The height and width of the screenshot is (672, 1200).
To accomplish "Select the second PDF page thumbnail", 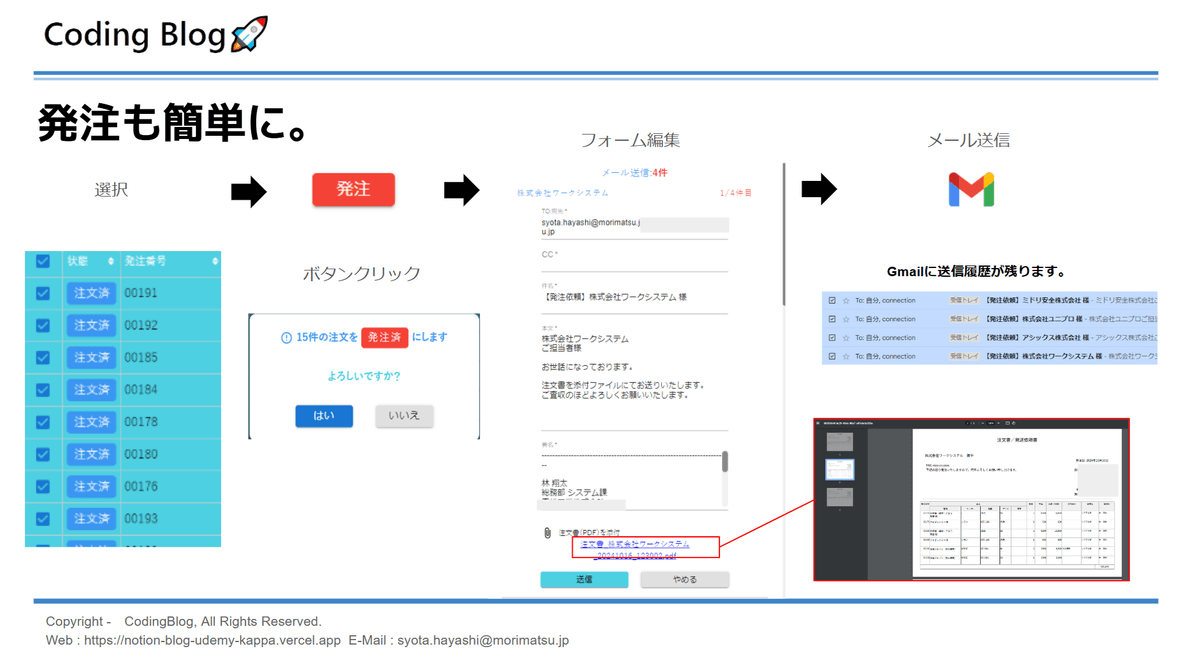I will tap(840, 468).
